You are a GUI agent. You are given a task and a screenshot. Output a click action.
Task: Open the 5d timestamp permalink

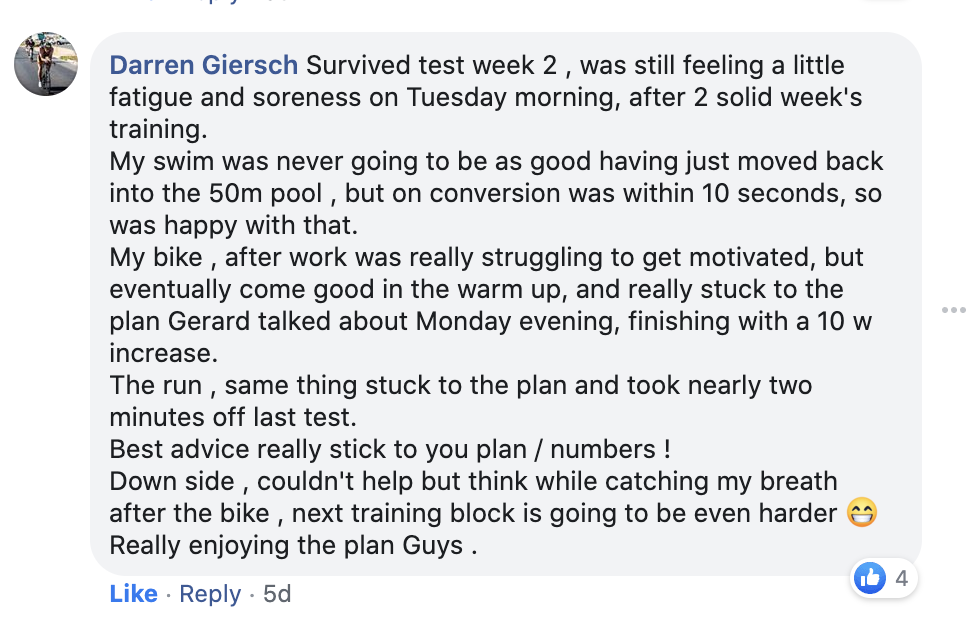(276, 593)
